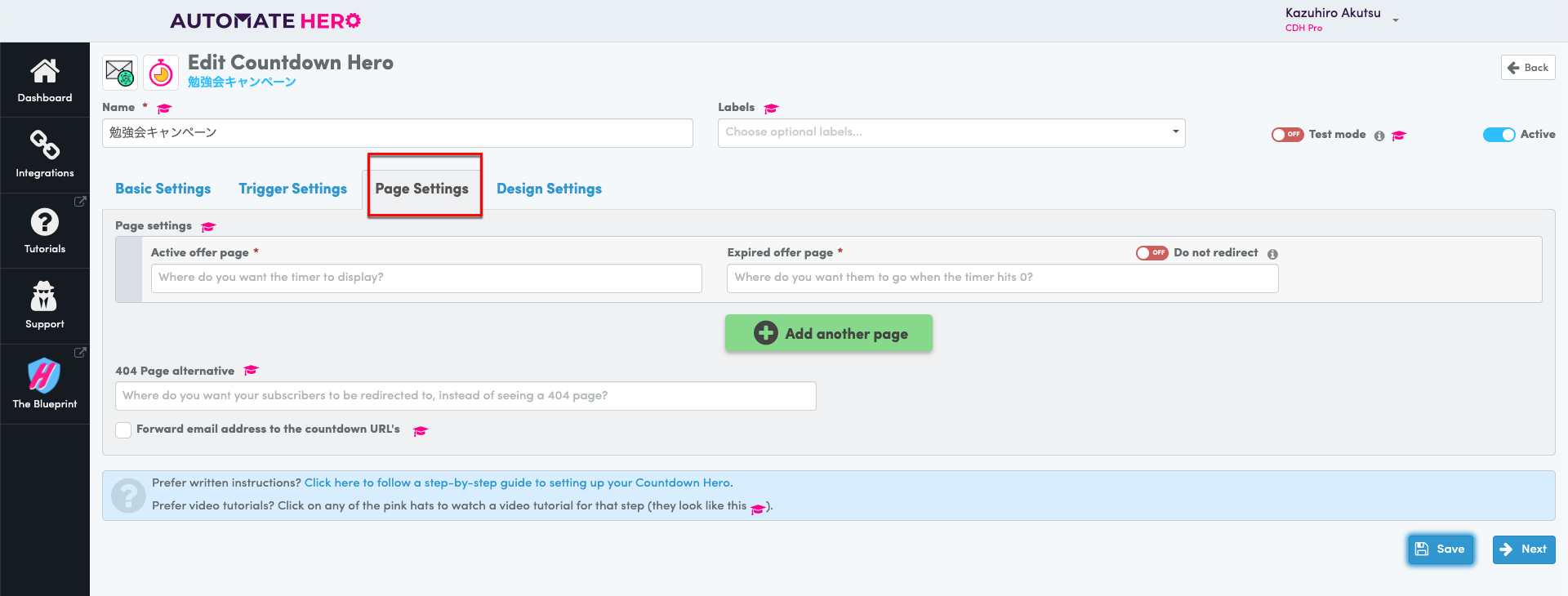Click into the Active offer page field
Viewport: 1568px width, 596px height.
pos(425,278)
